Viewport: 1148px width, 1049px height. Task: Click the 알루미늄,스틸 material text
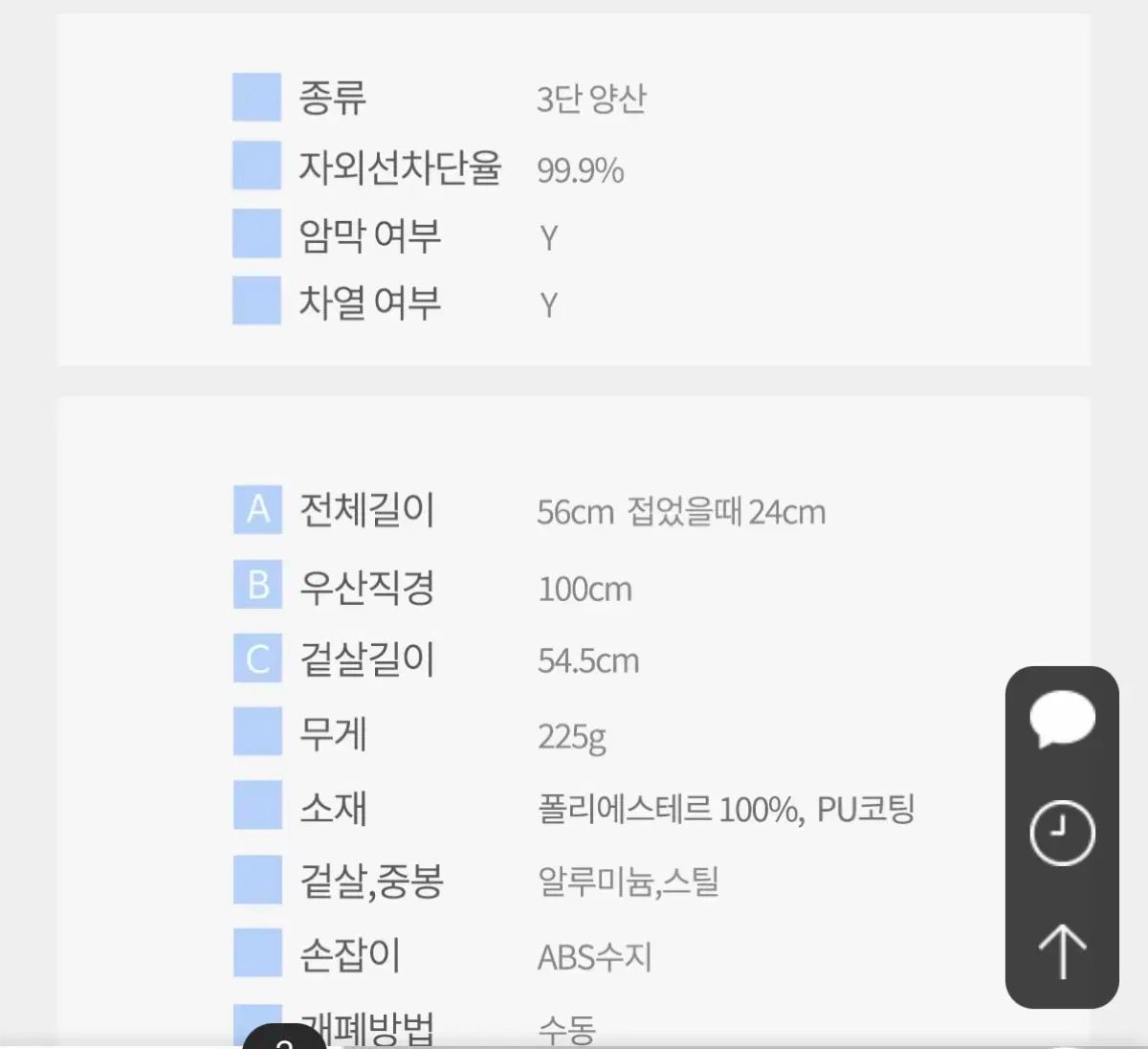click(x=628, y=881)
